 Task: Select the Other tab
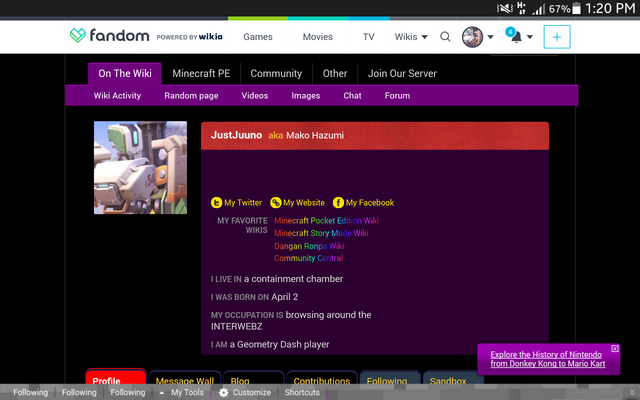(335, 73)
